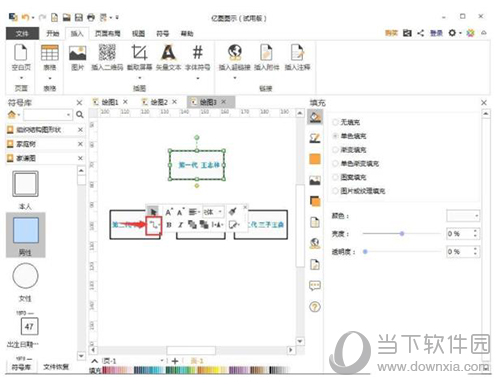Image resolution: width=500 pixels, height=385 pixels.
Task: Insert a blank page (空白页)
Action: tap(21, 57)
